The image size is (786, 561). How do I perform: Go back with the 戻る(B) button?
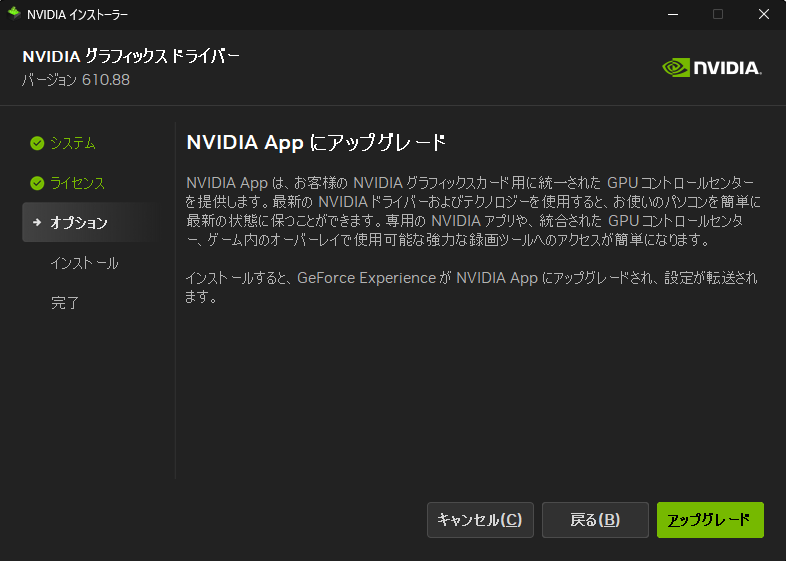pyautogui.click(x=595, y=520)
